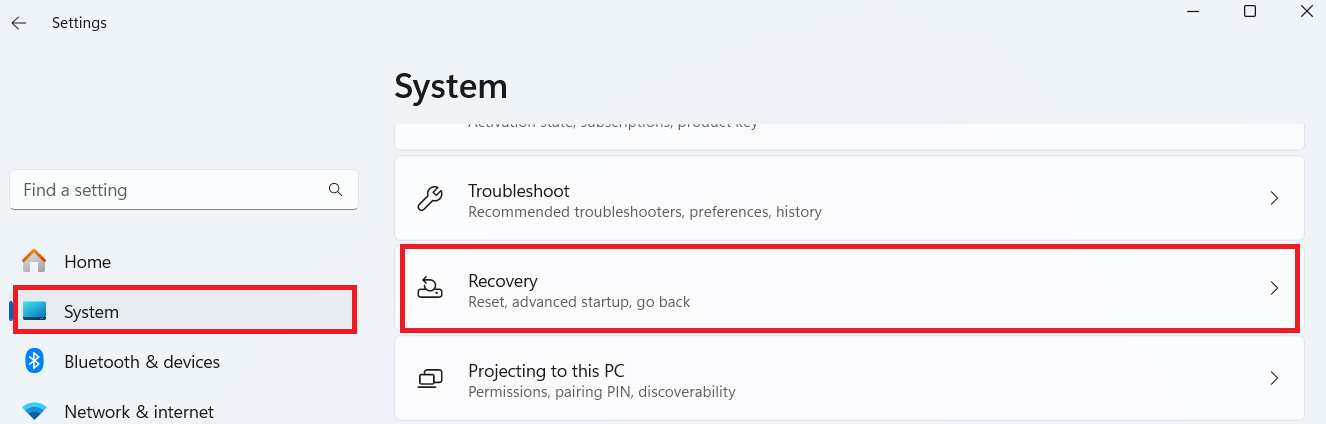Click the System monitor icon in the sidebar
The height and width of the screenshot is (424, 1326).
click(34, 311)
